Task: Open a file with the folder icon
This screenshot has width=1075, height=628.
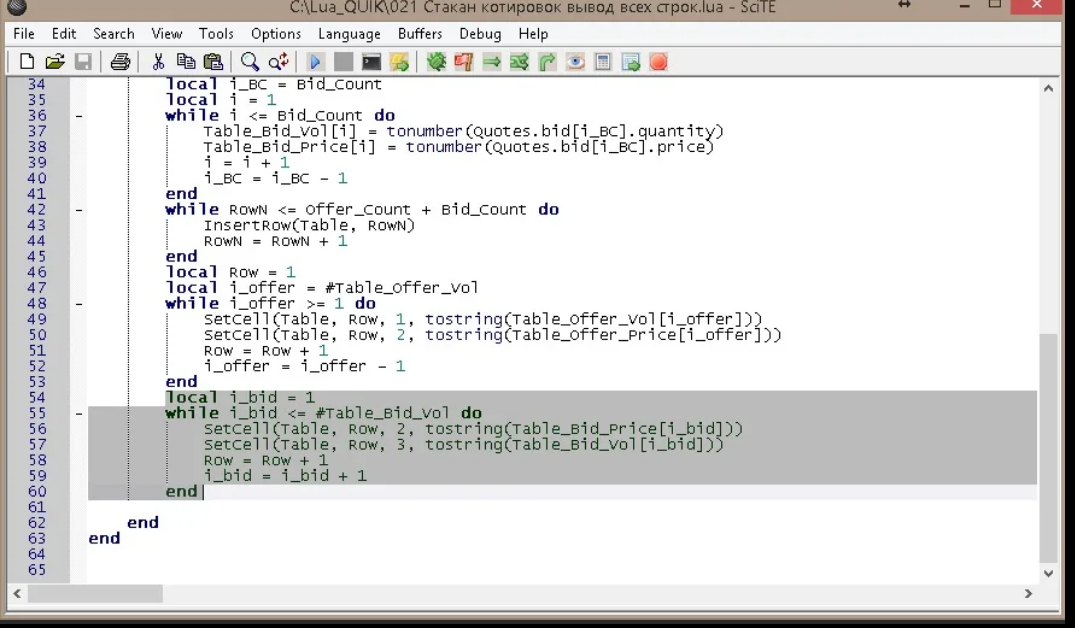Action: click(55, 62)
